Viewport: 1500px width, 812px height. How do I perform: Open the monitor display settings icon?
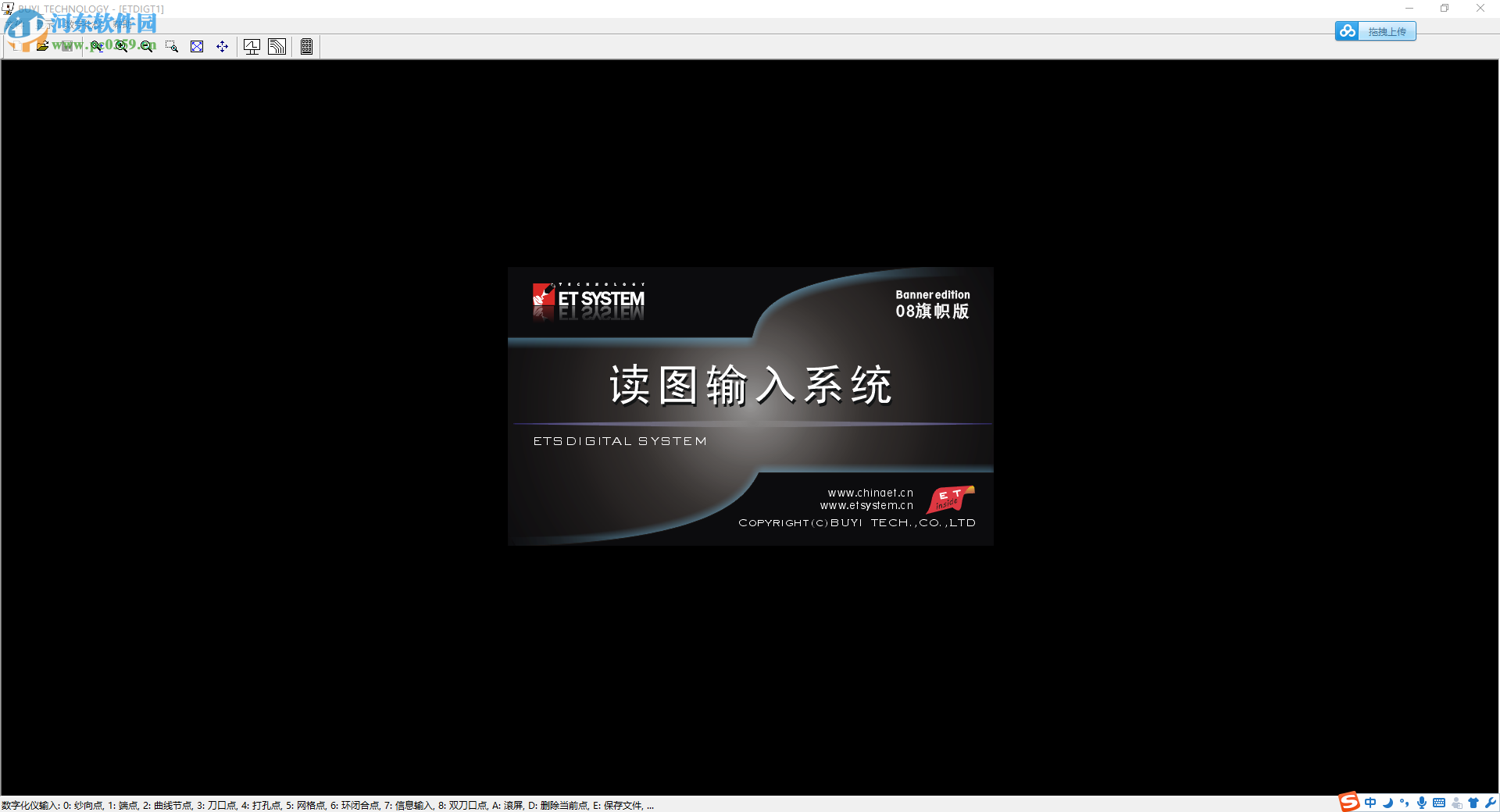pos(252,46)
